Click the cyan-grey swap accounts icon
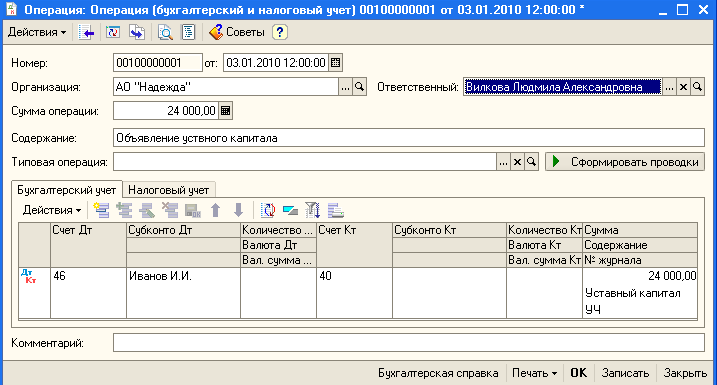 pos(290,210)
